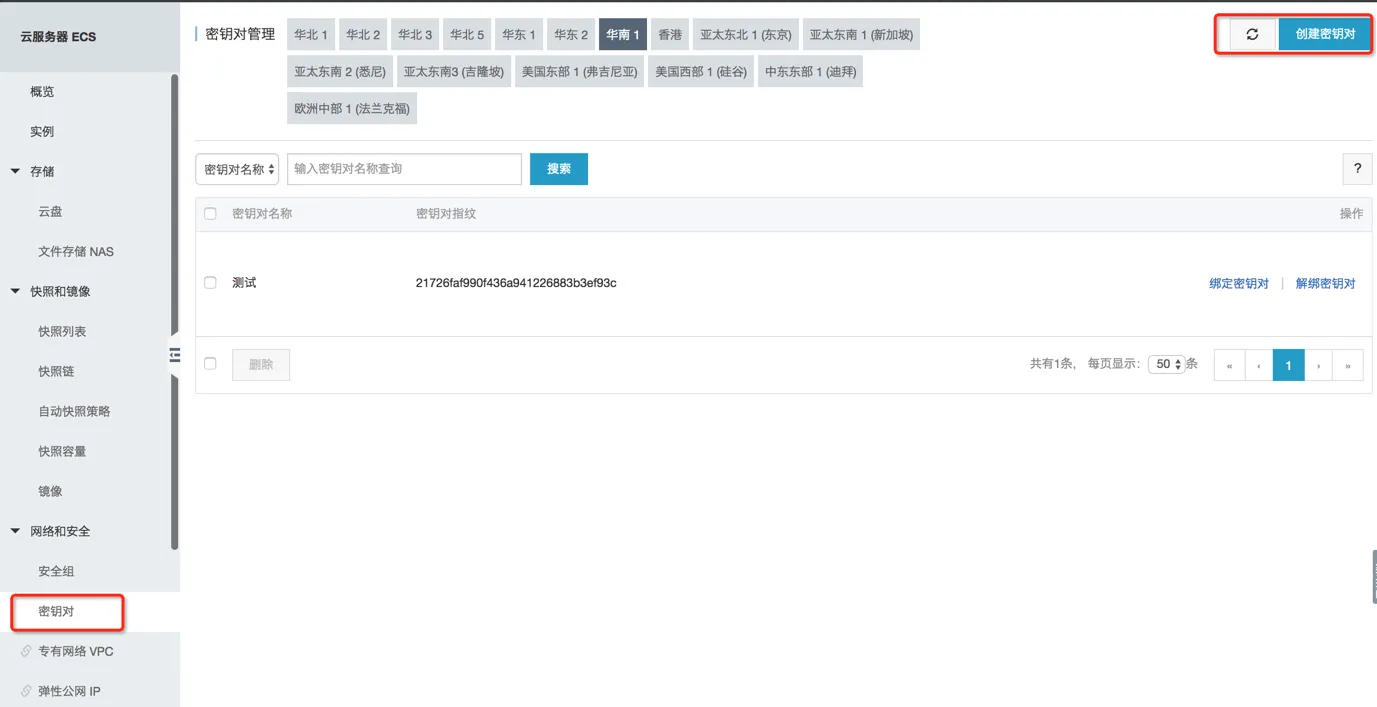
Task: Click the next page arrow icon
Action: [x=1317, y=364]
